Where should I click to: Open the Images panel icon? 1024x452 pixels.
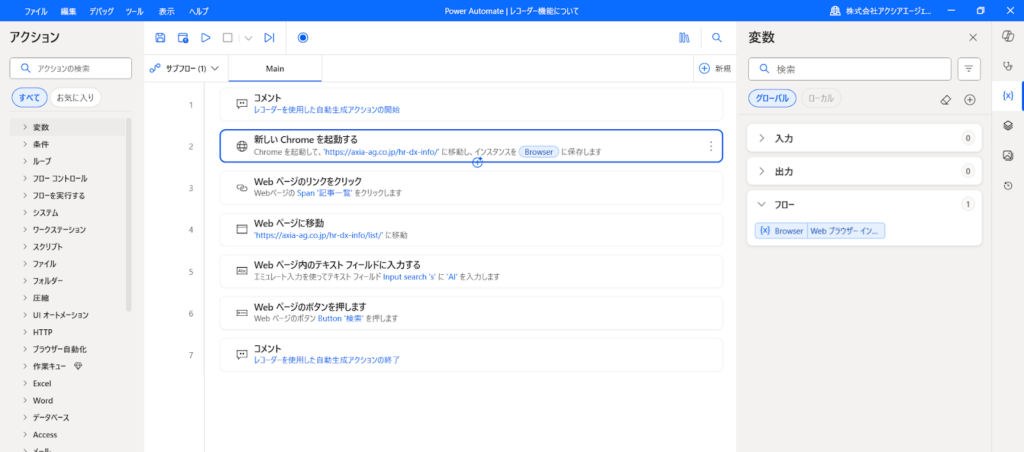[1008, 155]
